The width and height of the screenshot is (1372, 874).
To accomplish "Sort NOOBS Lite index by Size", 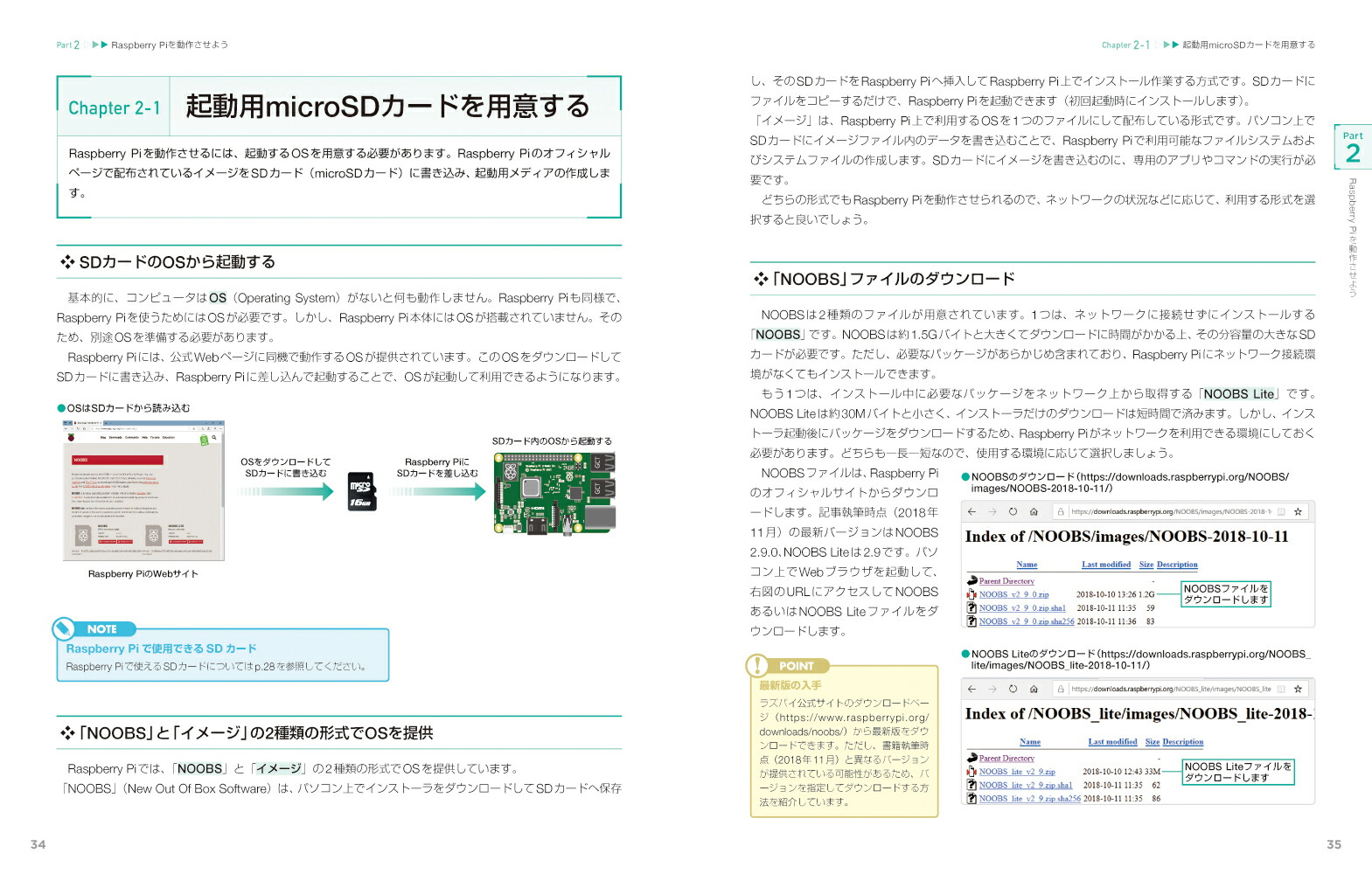I will coord(1152,742).
